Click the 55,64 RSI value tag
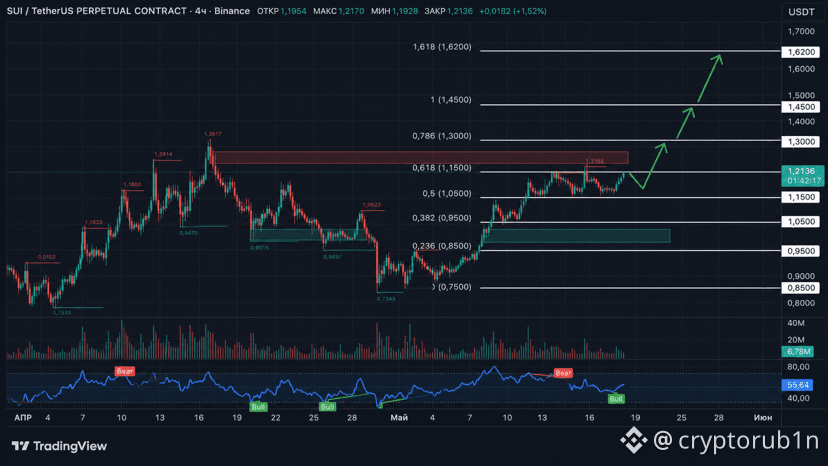This screenshot has height=466, width=828. (797, 385)
